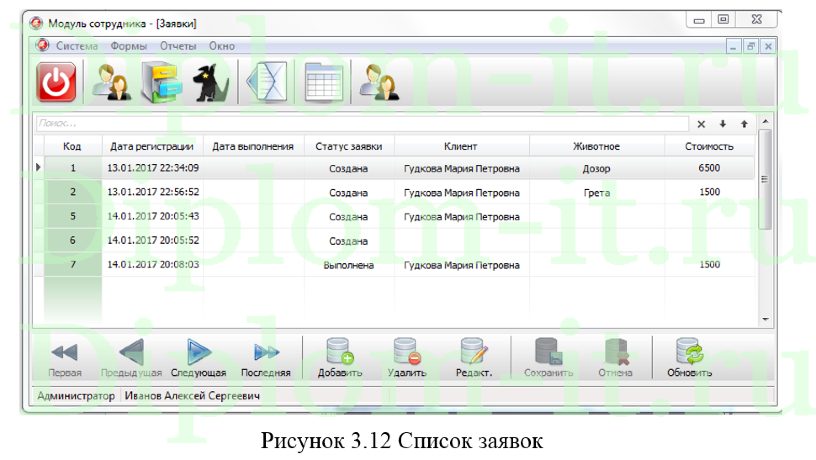Go to previous record Предыдущая

(131, 358)
